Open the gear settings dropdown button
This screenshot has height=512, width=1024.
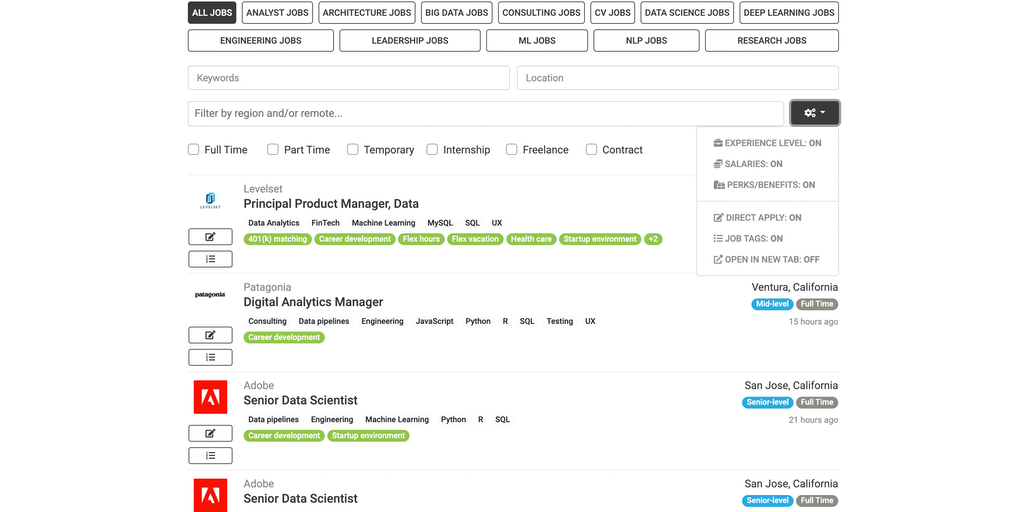click(814, 113)
